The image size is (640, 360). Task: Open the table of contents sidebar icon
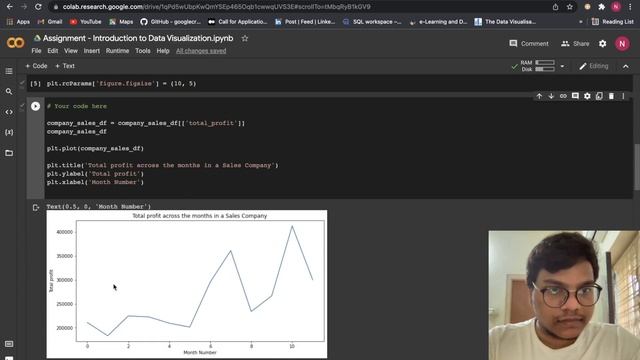[x=9, y=71]
